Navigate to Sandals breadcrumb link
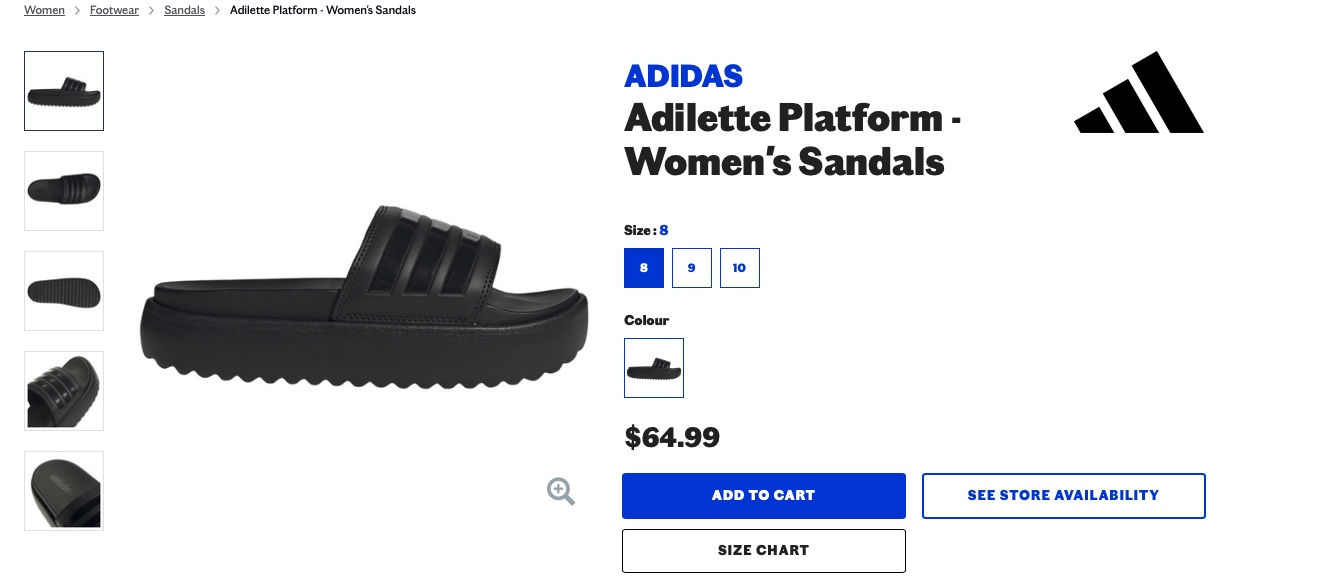This screenshot has height=587, width=1338. pos(184,10)
